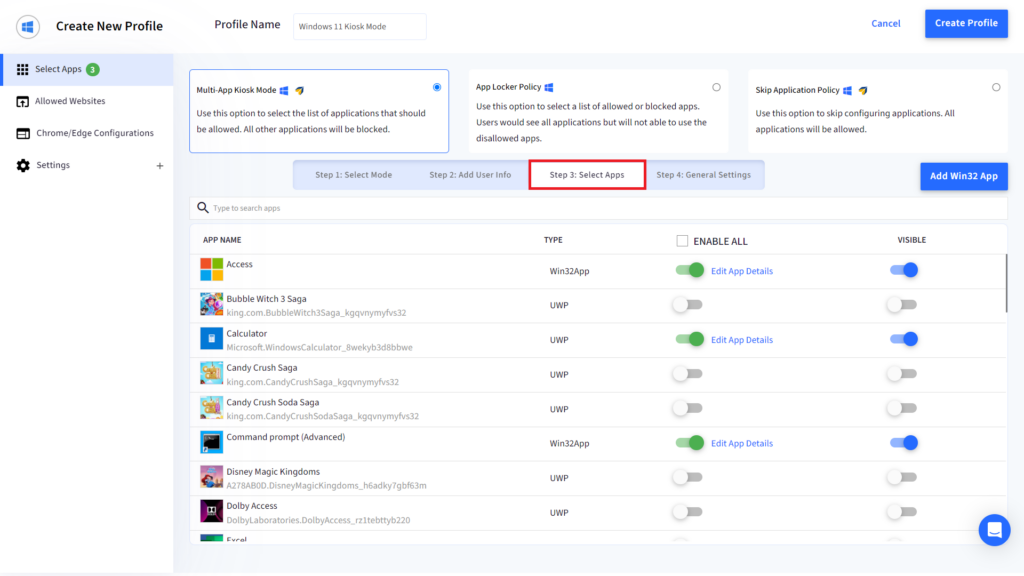Click the Calculator app icon
Screen dimensions: 1024x576
212,339
